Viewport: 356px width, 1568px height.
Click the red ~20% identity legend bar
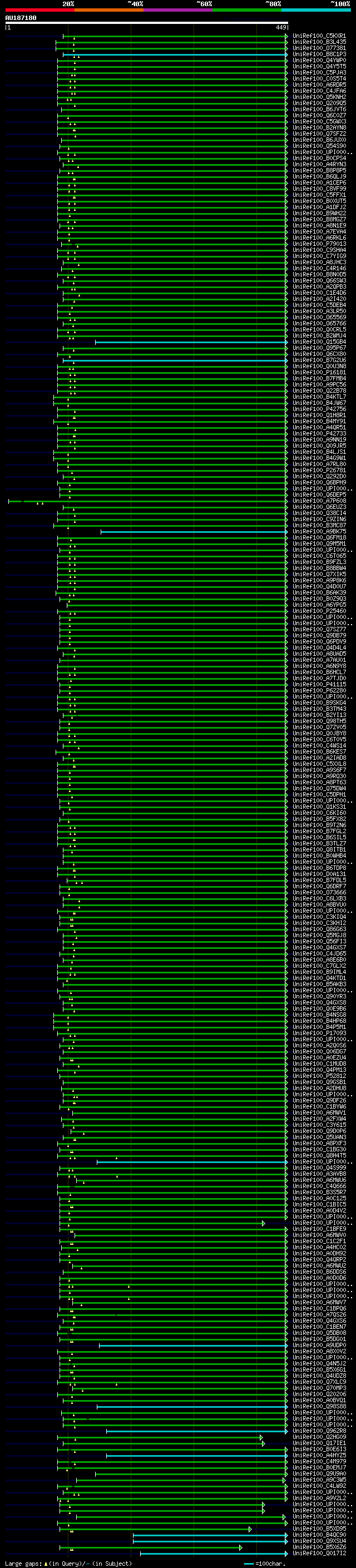(x=39, y=10)
